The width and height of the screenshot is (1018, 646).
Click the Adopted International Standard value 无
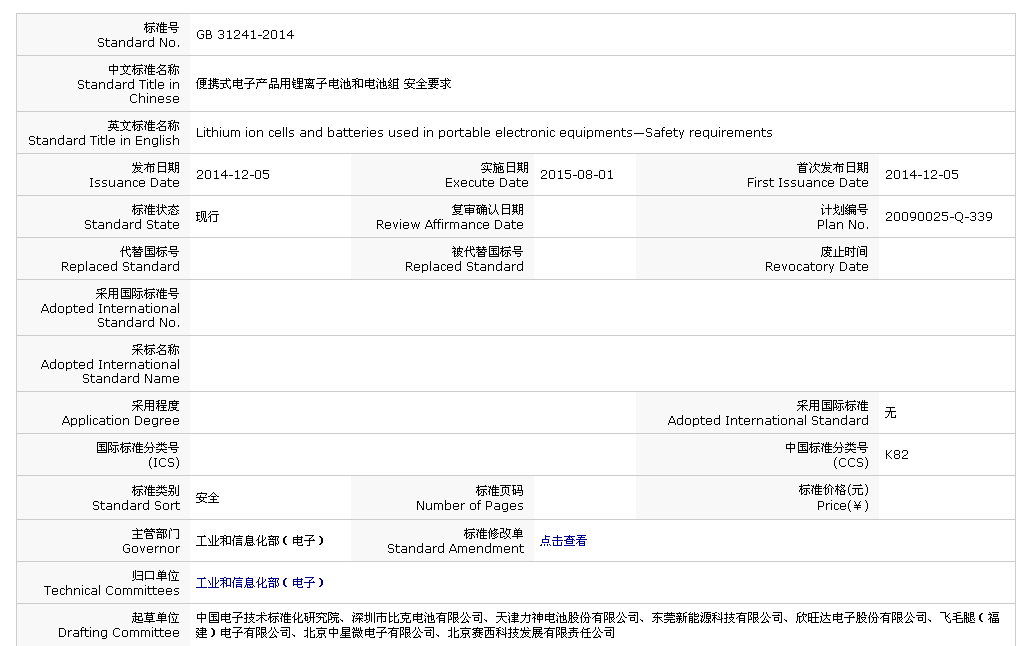click(x=890, y=413)
